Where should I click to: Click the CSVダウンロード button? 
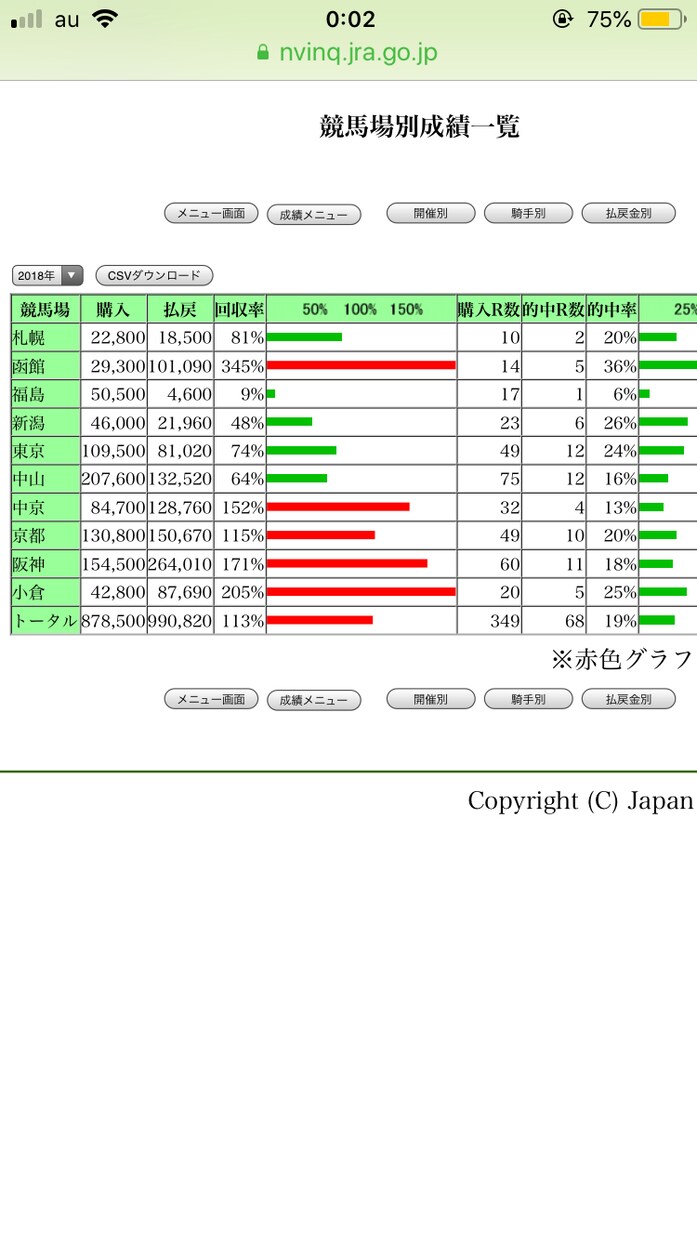click(x=154, y=275)
